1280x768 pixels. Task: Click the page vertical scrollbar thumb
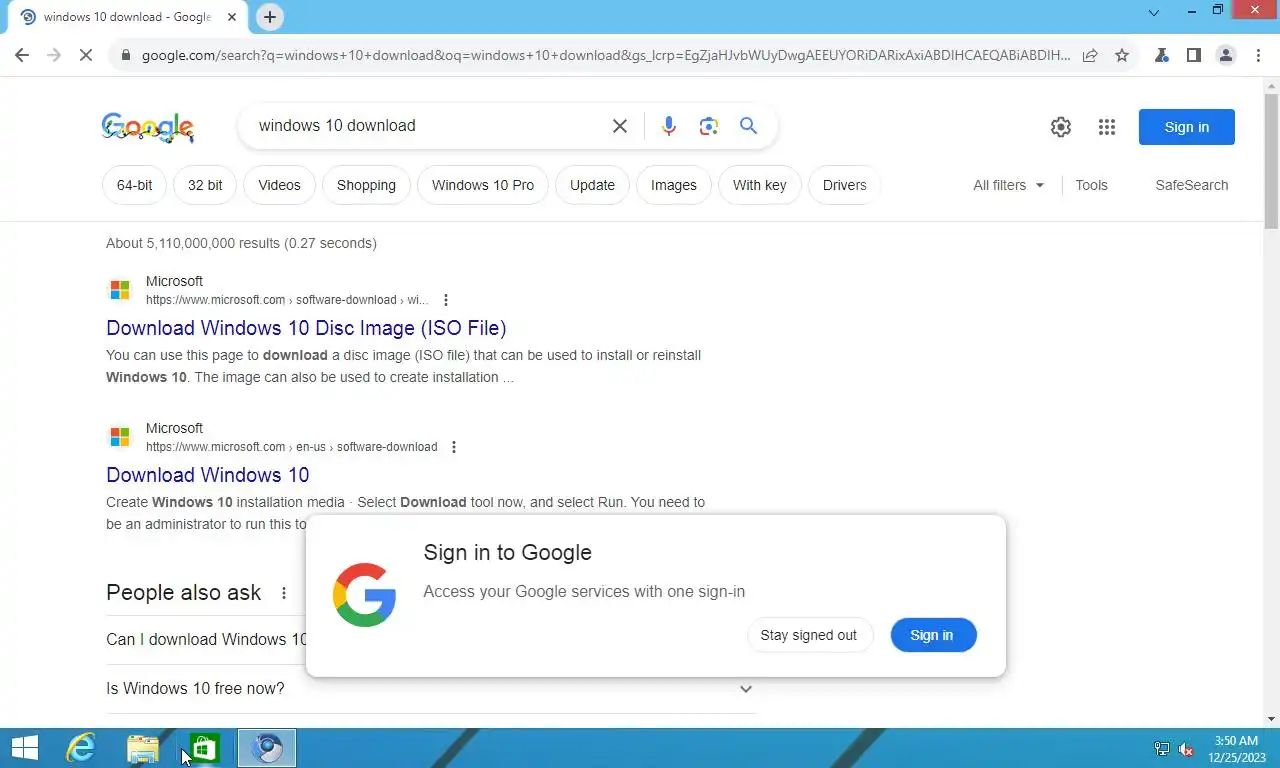coord(1271,160)
